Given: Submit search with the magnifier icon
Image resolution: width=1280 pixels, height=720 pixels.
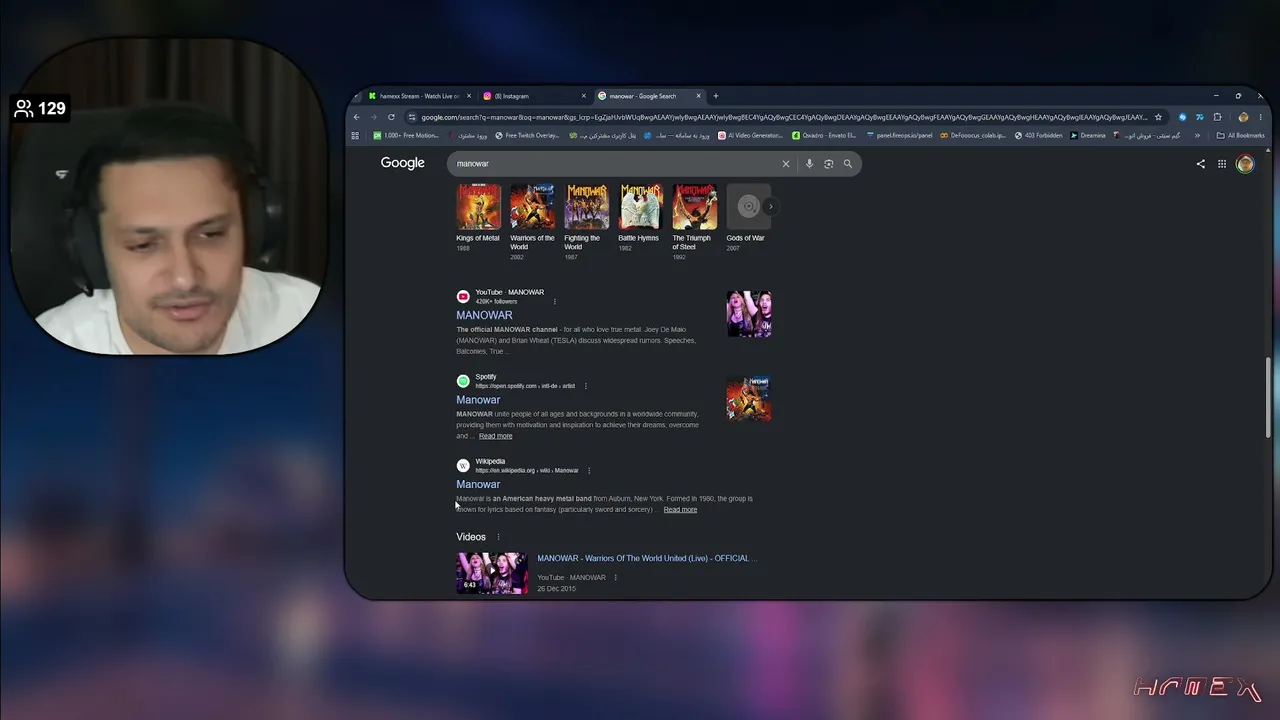Looking at the screenshot, I should 848,164.
